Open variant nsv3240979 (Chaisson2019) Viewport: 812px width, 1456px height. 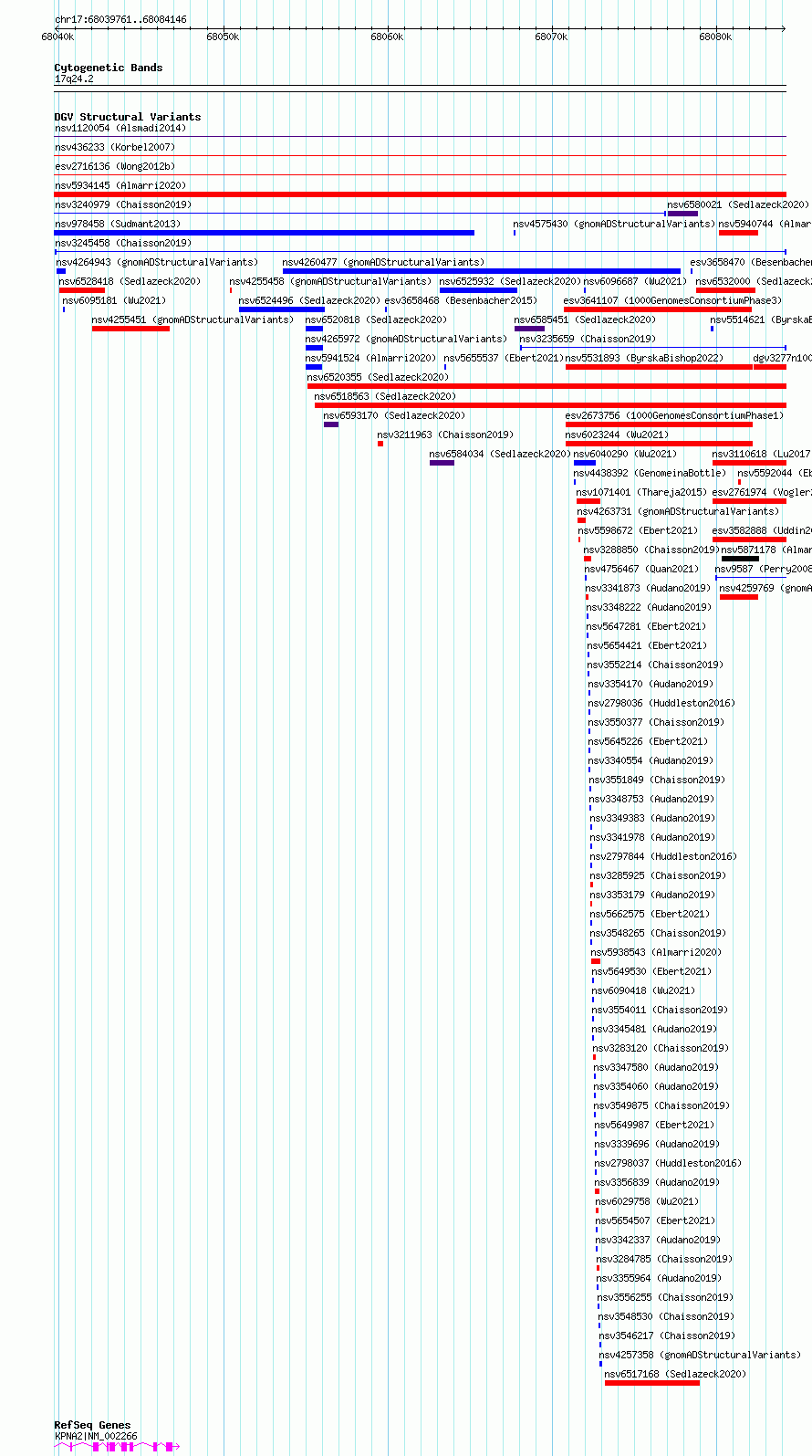122,204
